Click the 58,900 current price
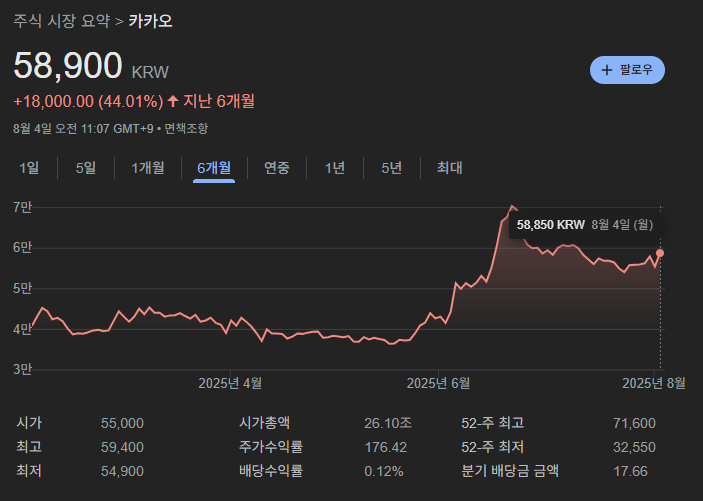The height and width of the screenshot is (501, 703). pos(68,65)
